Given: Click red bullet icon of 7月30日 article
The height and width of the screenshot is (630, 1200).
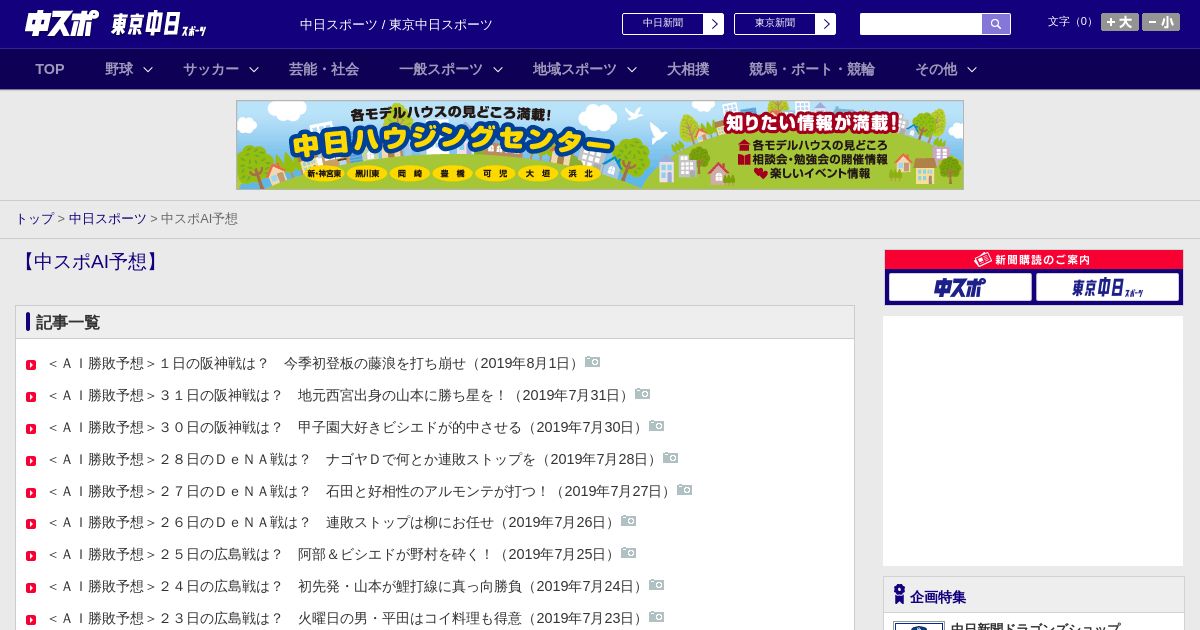Looking at the screenshot, I should tap(31, 429).
